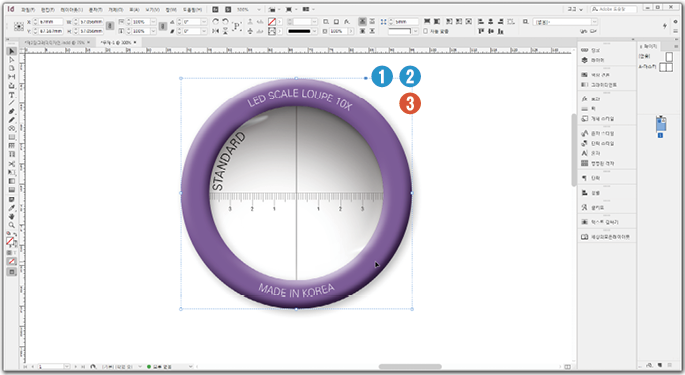Select the Pages panel tab
The height and width of the screenshot is (375, 685).
(648, 46)
